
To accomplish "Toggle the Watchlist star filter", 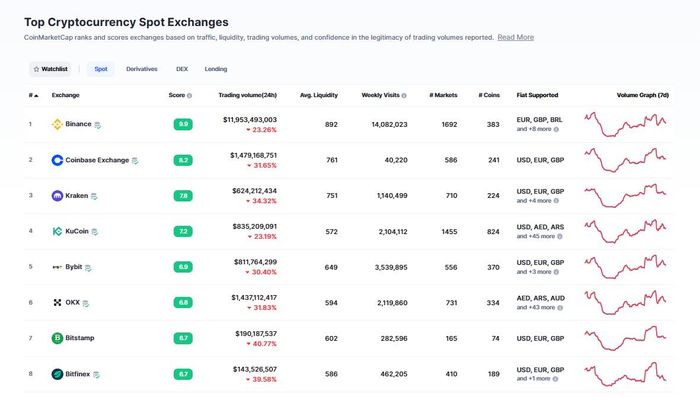I will pos(50,69).
